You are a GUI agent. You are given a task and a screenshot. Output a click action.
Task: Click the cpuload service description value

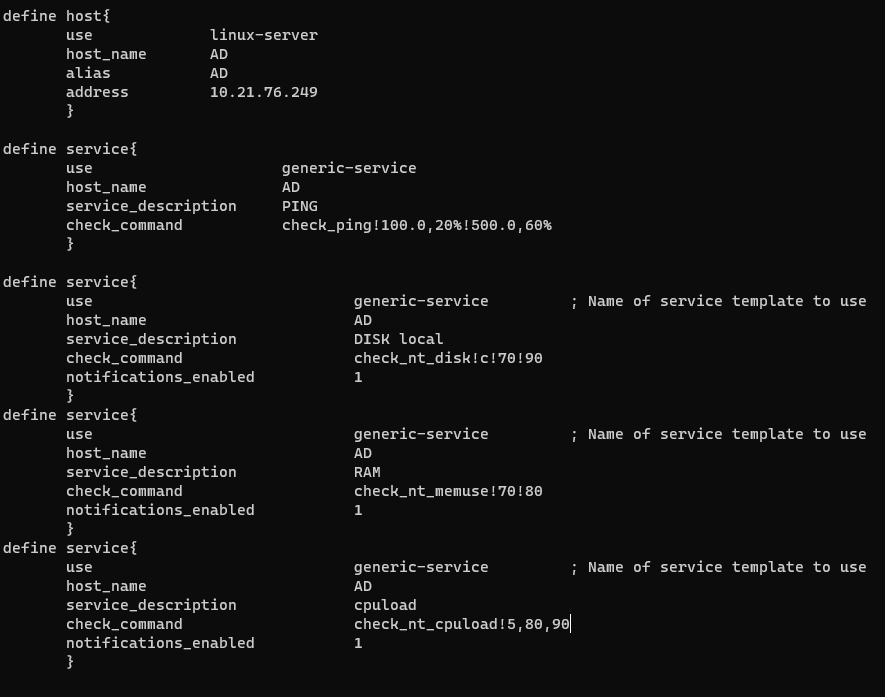click(385, 605)
